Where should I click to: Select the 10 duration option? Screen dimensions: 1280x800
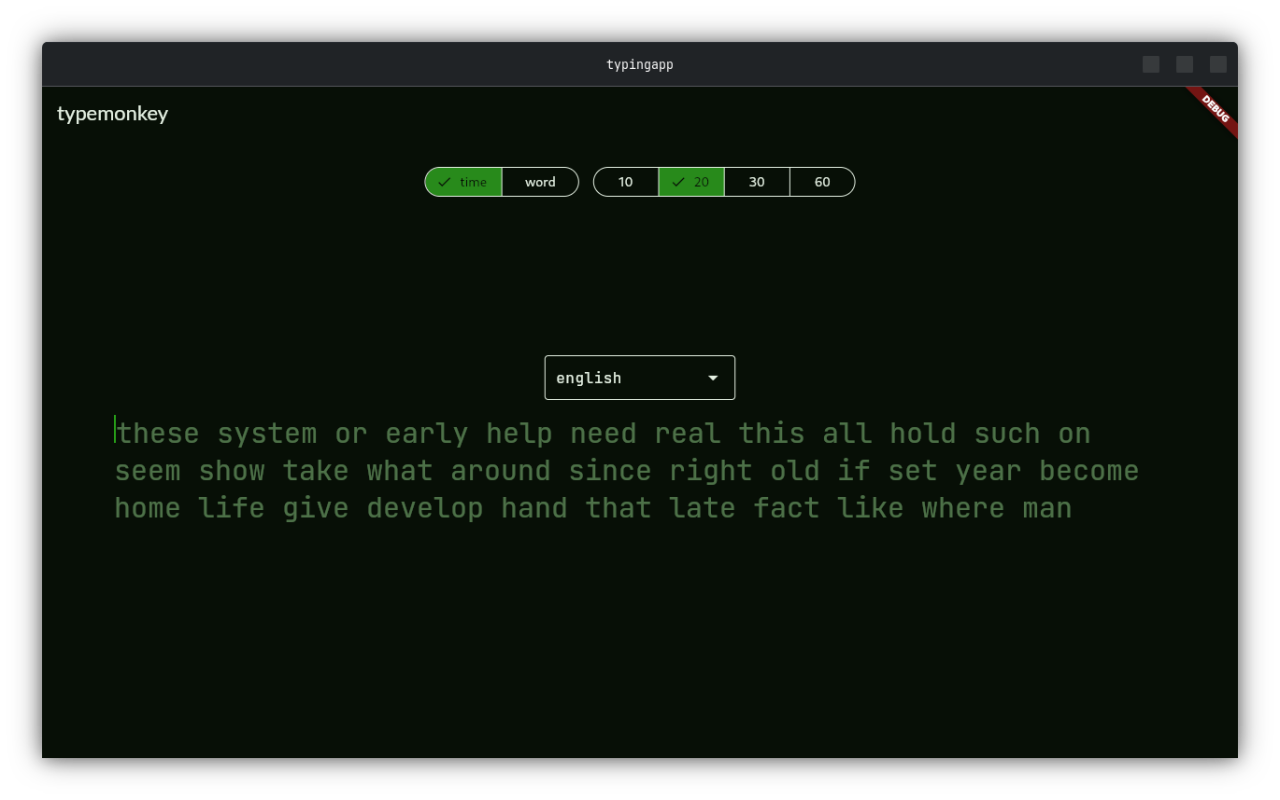pyautogui.click(x=625, y=182)
